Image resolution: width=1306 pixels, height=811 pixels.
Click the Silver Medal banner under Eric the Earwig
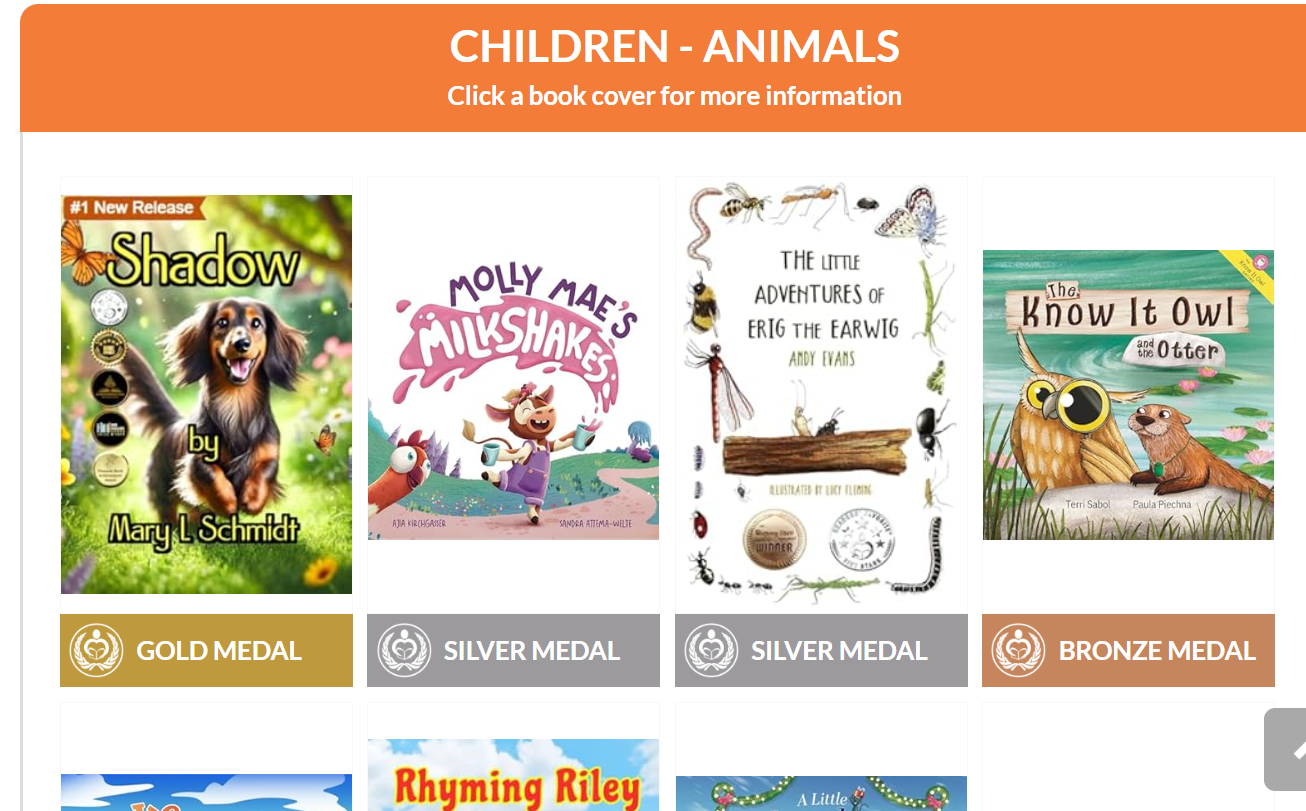[x=821, y=650]
